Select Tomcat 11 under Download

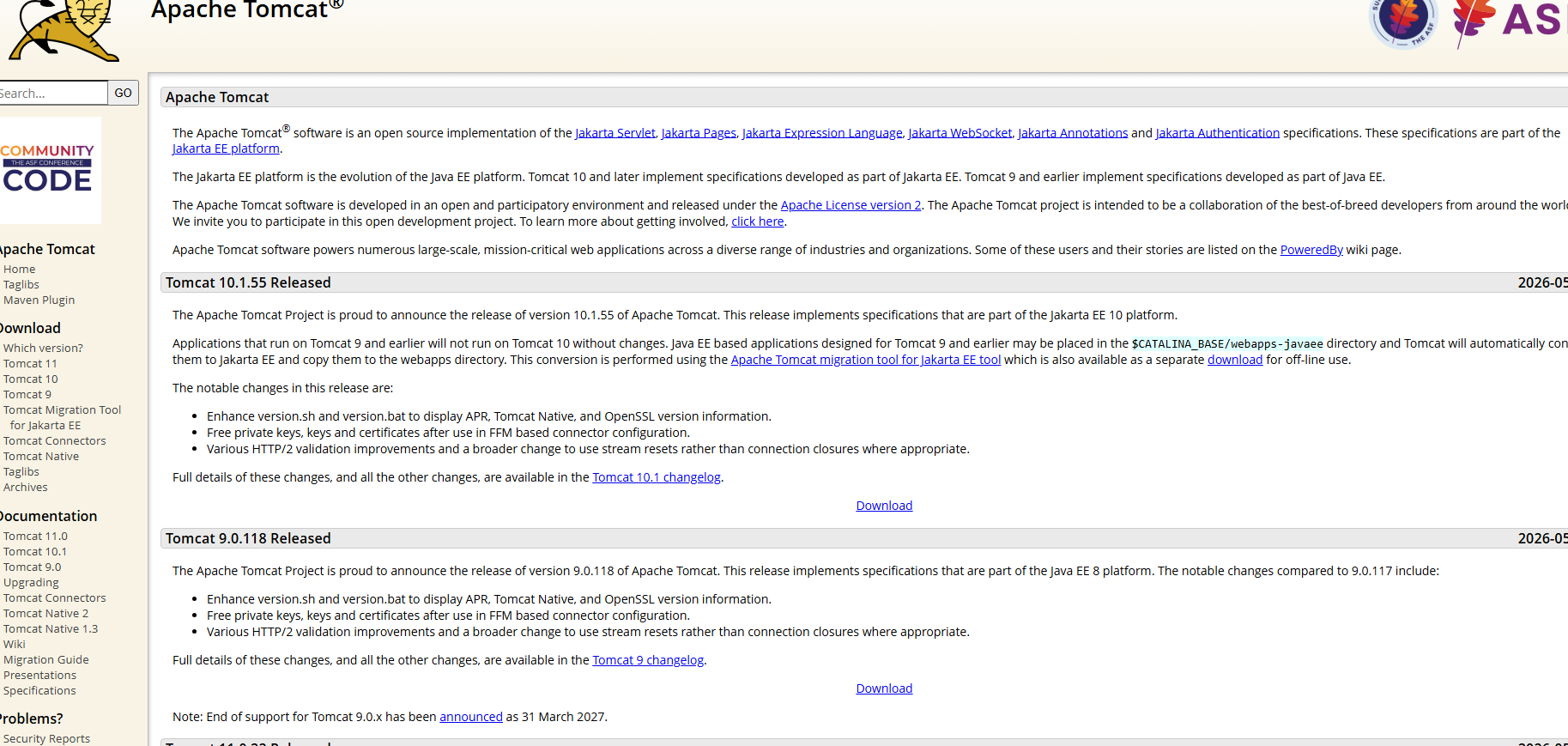(30, 364)
